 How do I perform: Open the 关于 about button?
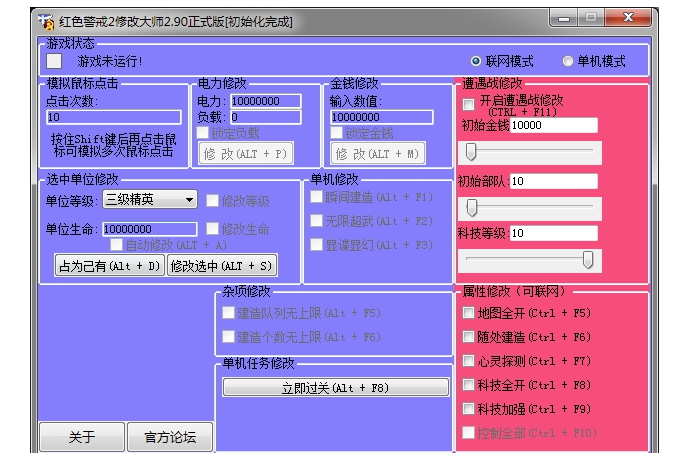tap(82, 437)
